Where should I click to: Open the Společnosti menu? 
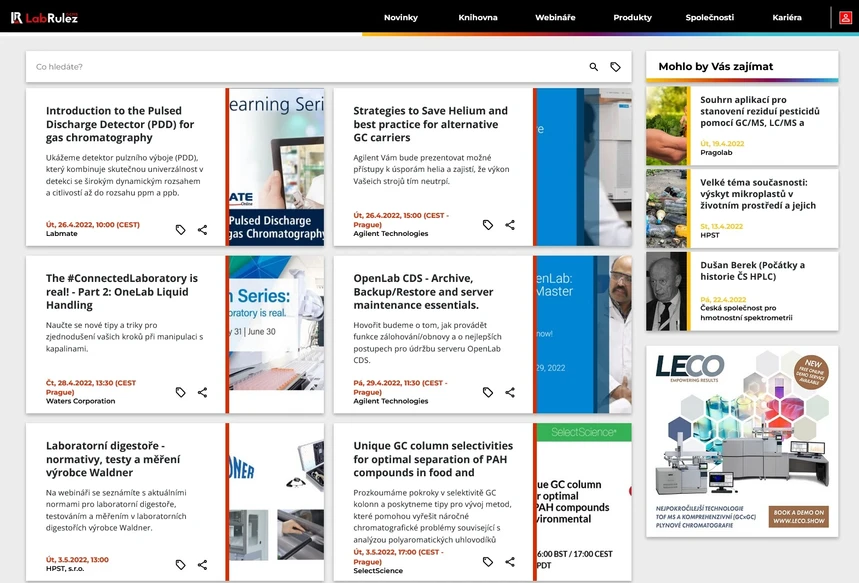coord(709,18)
